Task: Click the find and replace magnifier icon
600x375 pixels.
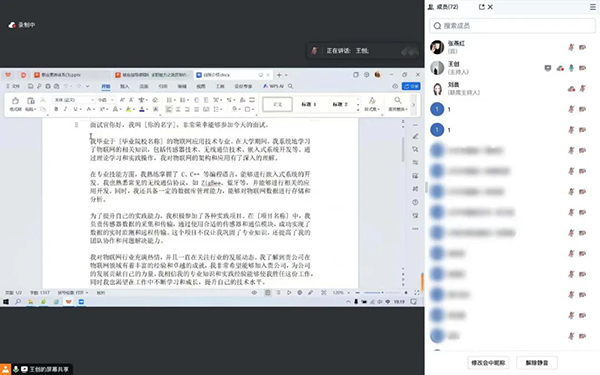Action: tap(398, 103)
